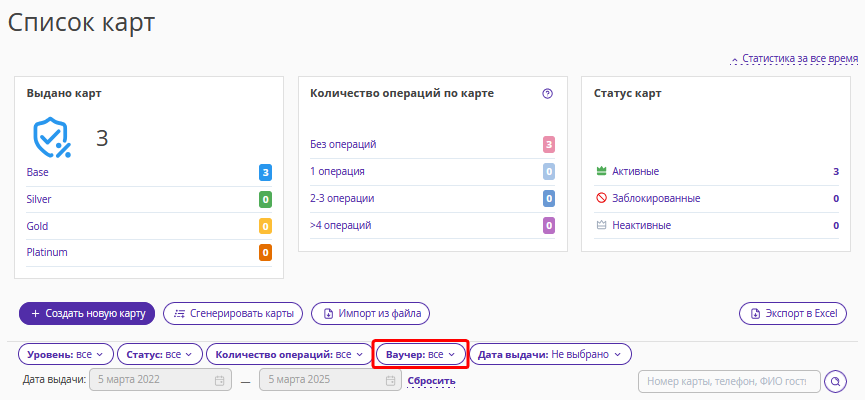865x400 pixels.
Task: Open the Статус filter dropdown
Action: click(x=161, y=354)
